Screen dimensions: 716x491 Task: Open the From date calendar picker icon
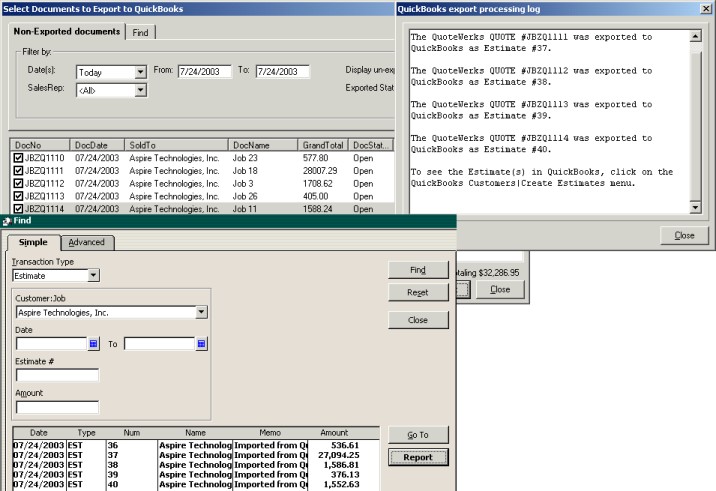pyautogui.click(x=94, y=344)
